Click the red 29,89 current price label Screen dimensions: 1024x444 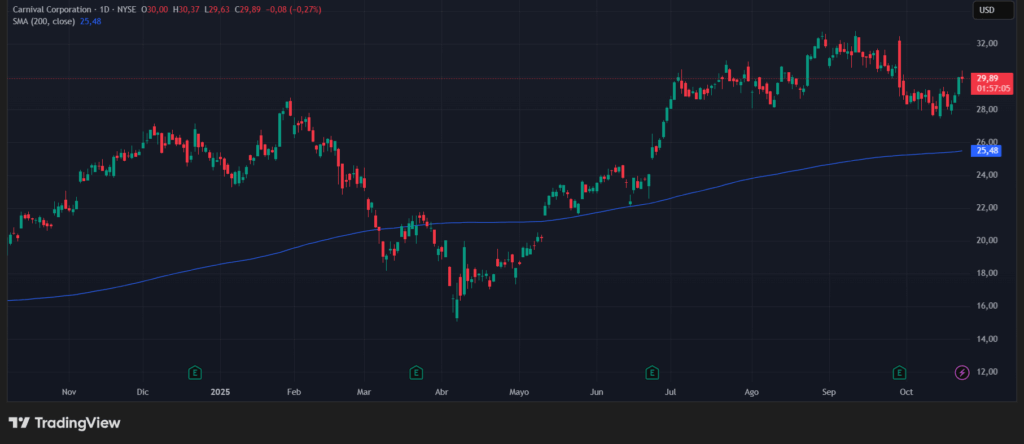988,78
